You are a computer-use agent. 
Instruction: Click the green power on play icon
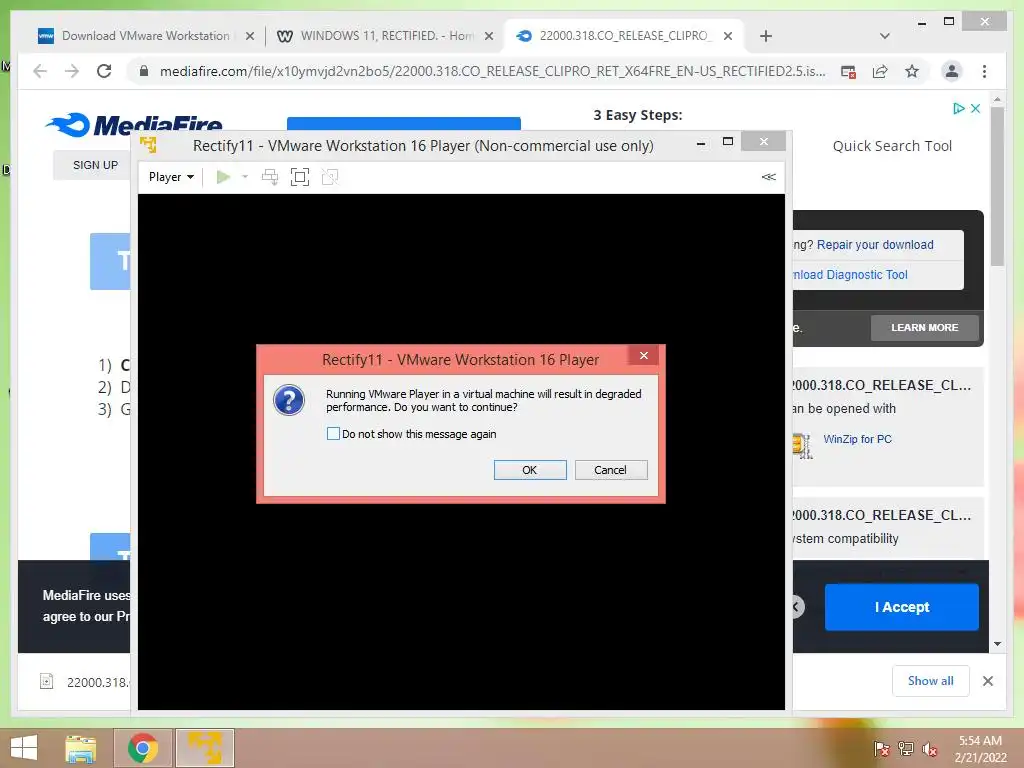[x=223, y=177]
